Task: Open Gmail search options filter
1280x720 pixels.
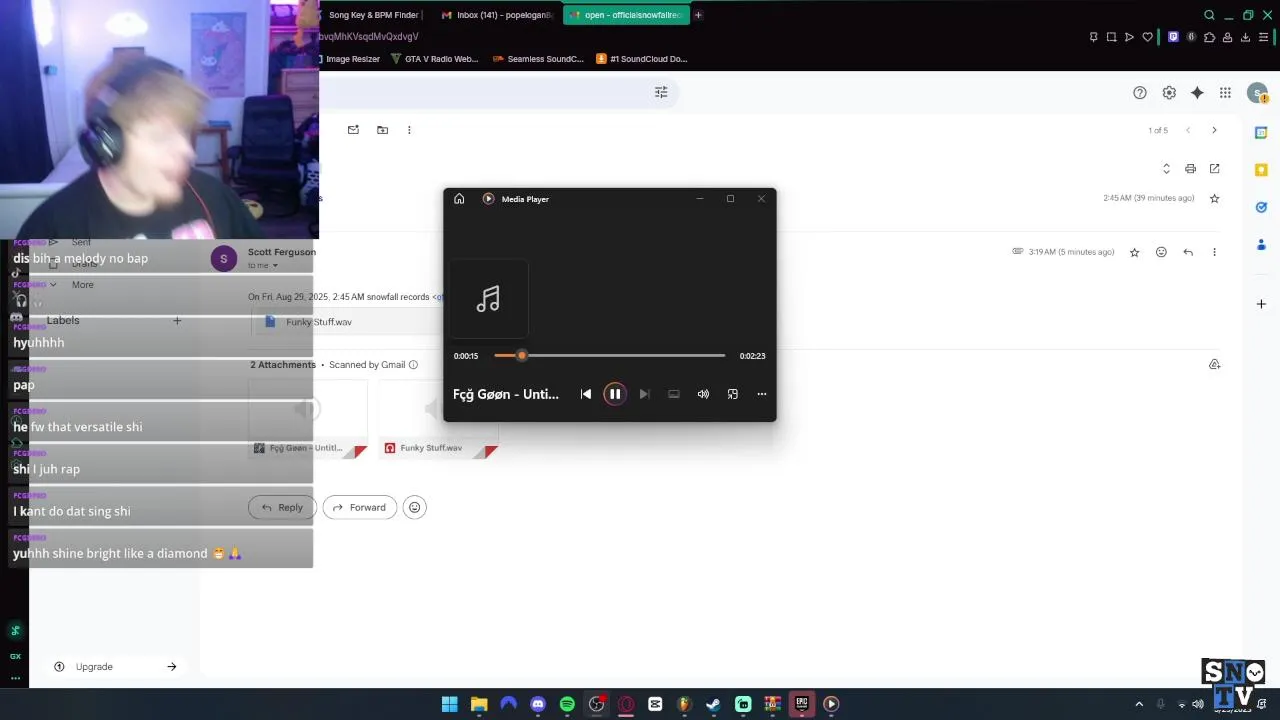Action: (661, 92)
